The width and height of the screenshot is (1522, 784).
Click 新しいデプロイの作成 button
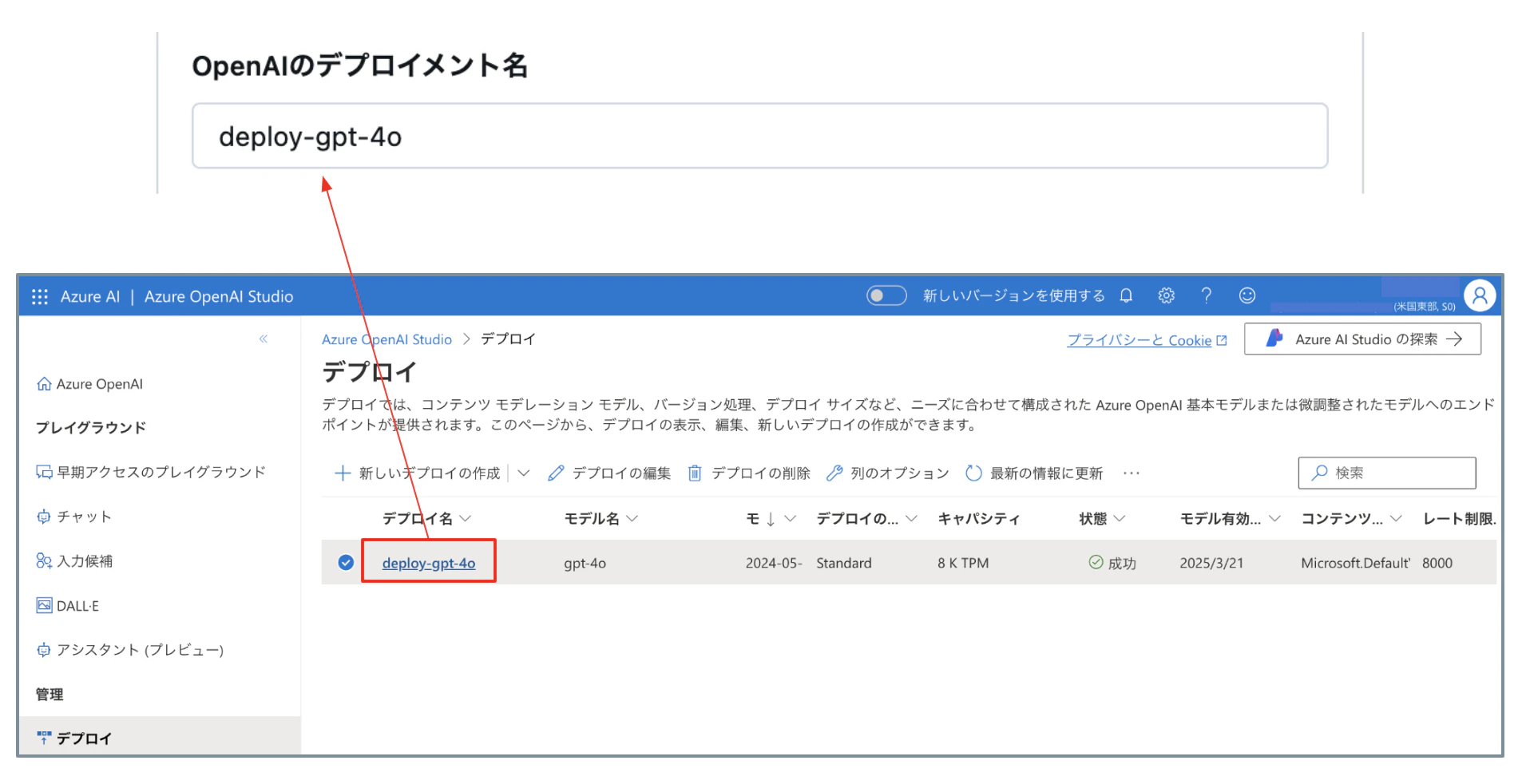418,473
